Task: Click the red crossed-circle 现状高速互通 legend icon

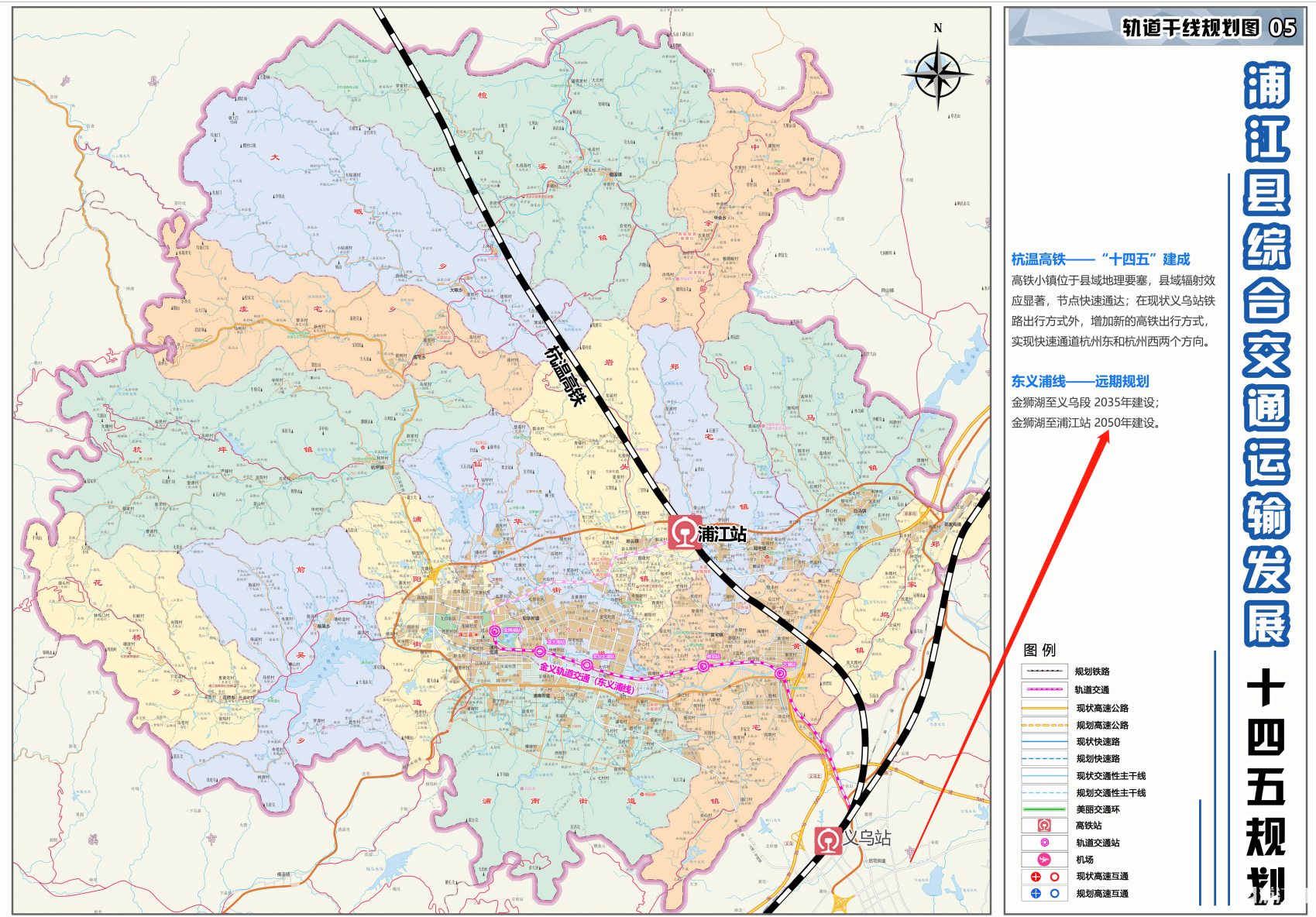Action: point(1036,877)
